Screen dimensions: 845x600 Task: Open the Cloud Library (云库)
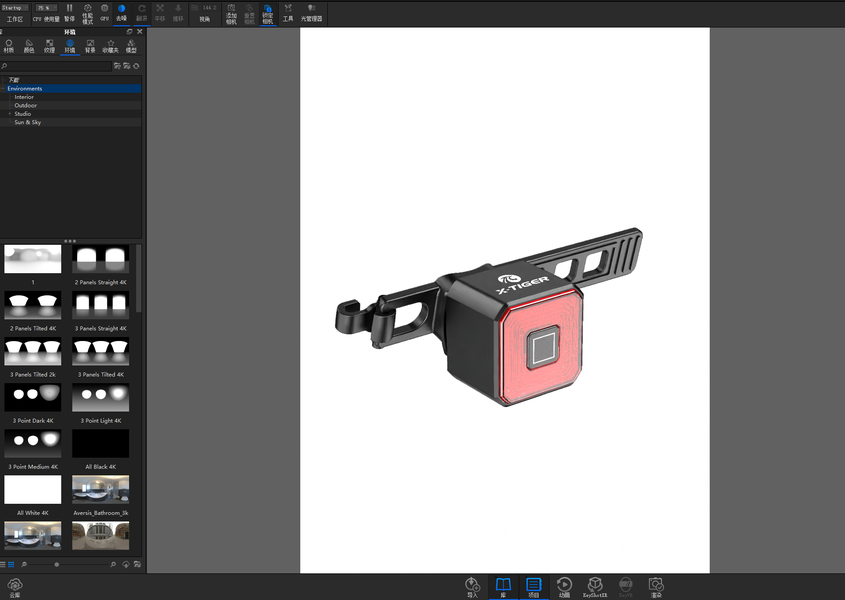point(15,588)
